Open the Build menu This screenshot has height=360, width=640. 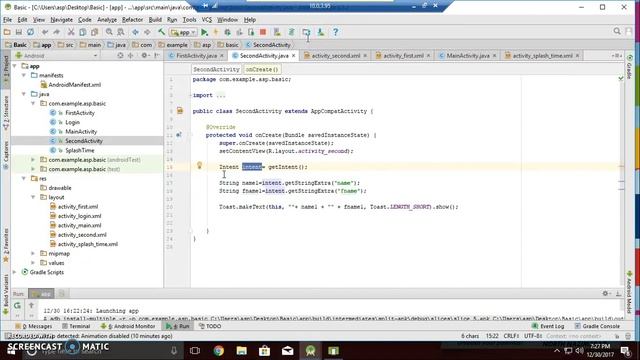155,20
